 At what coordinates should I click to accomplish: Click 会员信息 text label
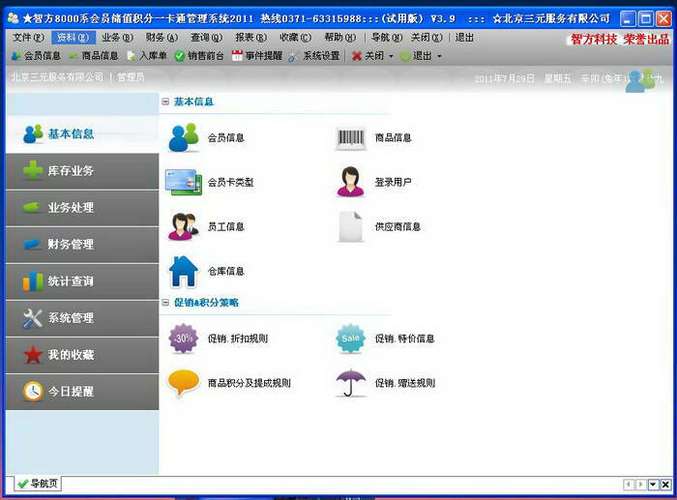click(226, 138)
